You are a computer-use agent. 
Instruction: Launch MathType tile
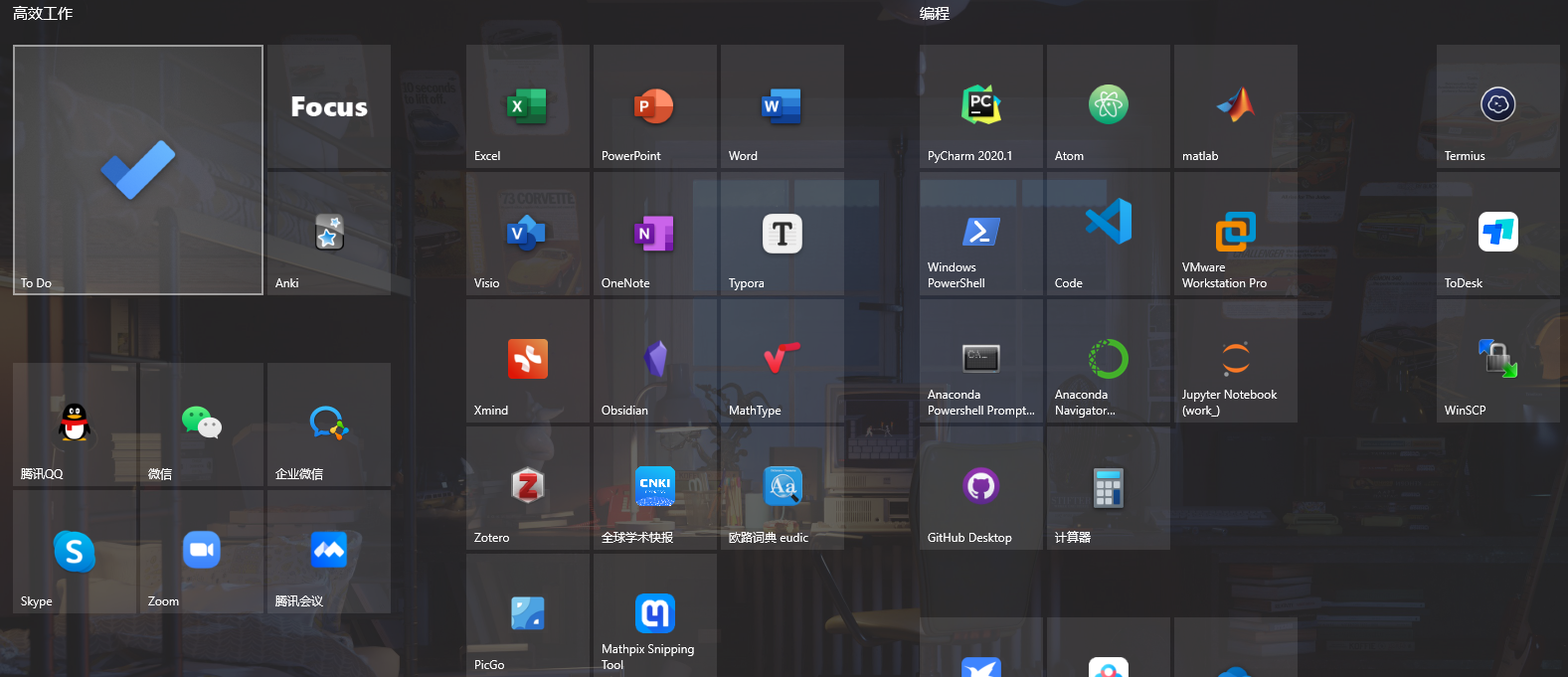point(783,361)
